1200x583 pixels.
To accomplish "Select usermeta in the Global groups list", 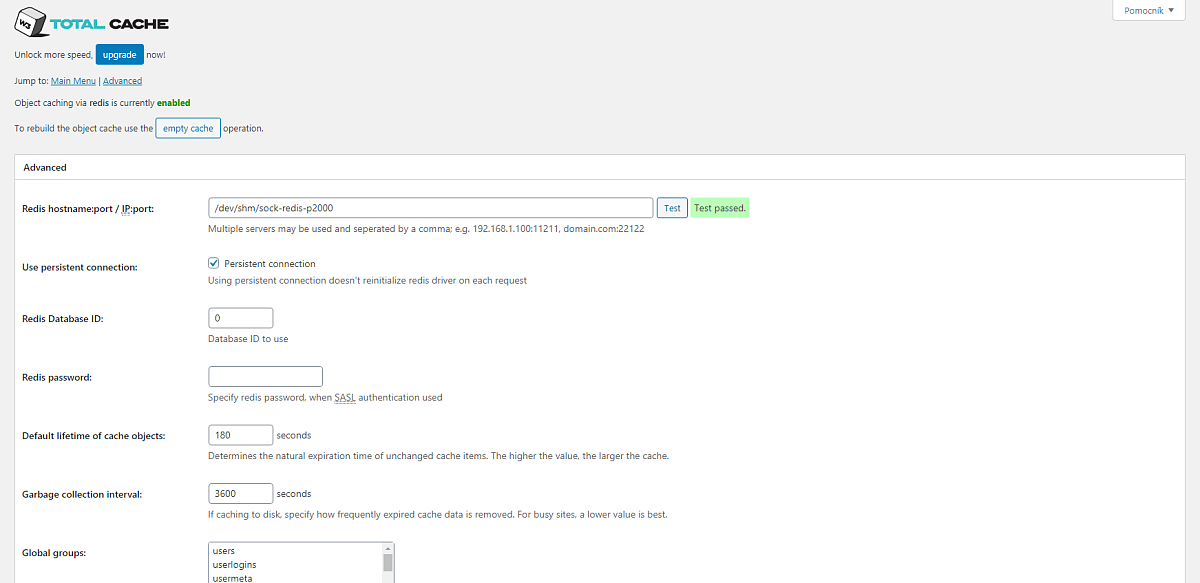I will click(x=232, y=577).
